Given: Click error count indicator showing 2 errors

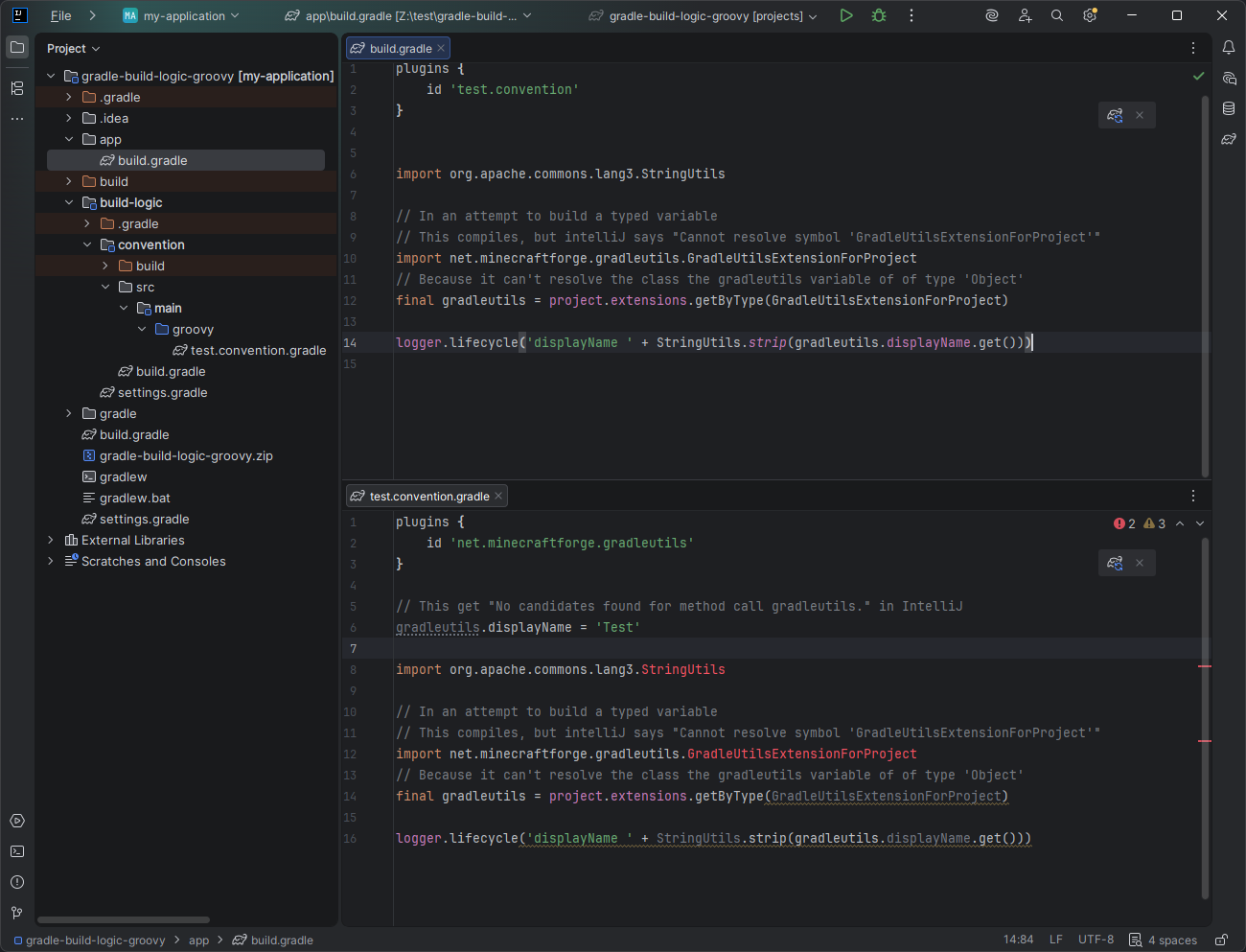Looking at the screenshot, I should (1124, 523).
